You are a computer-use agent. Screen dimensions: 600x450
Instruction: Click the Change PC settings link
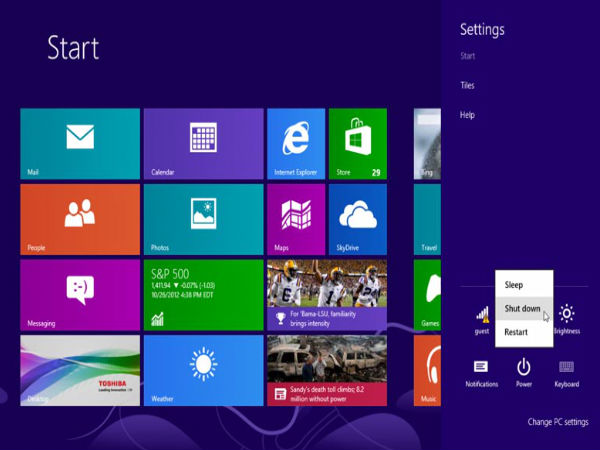(x=558, y=423)
